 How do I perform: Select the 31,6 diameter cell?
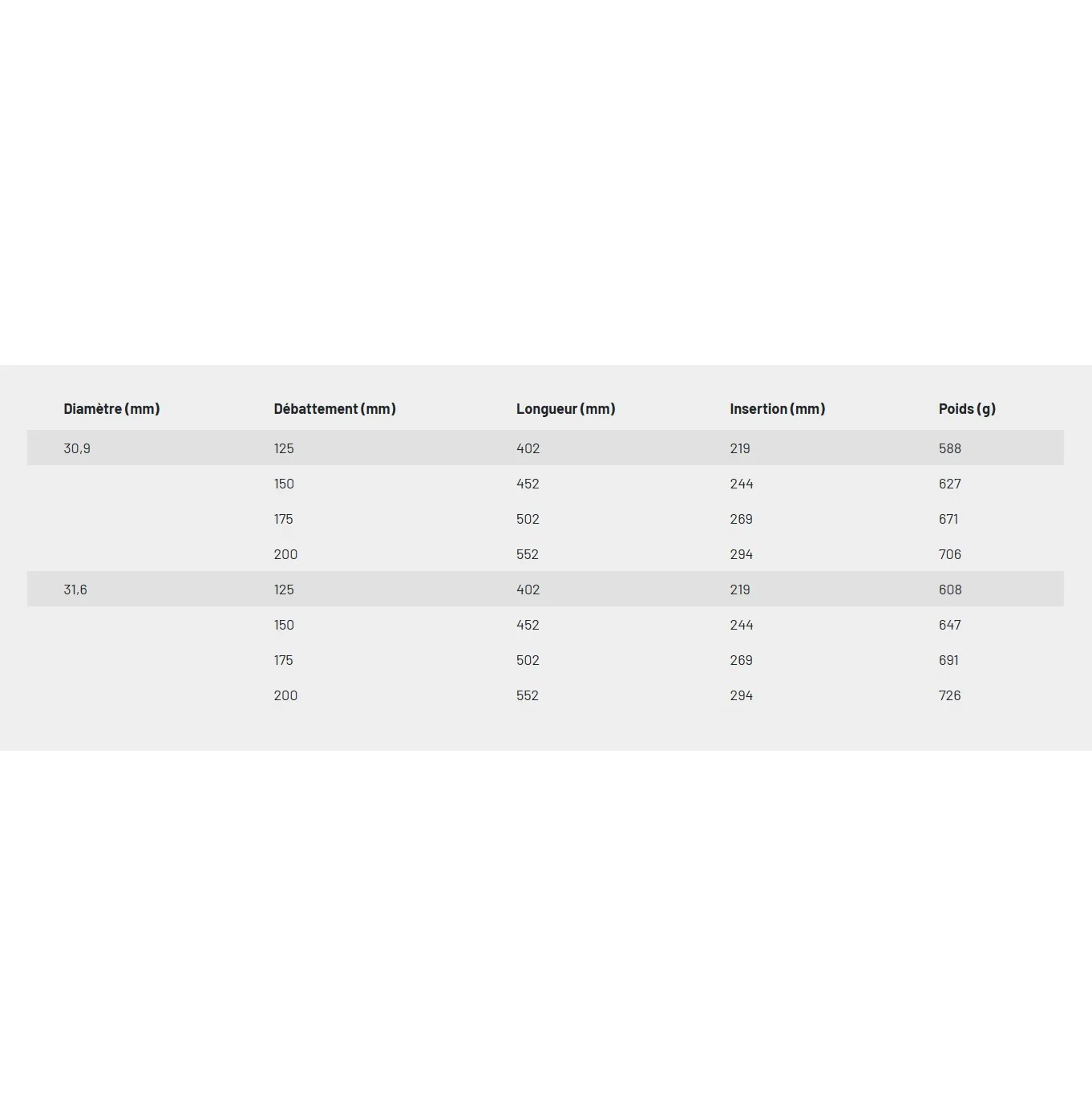75,590
